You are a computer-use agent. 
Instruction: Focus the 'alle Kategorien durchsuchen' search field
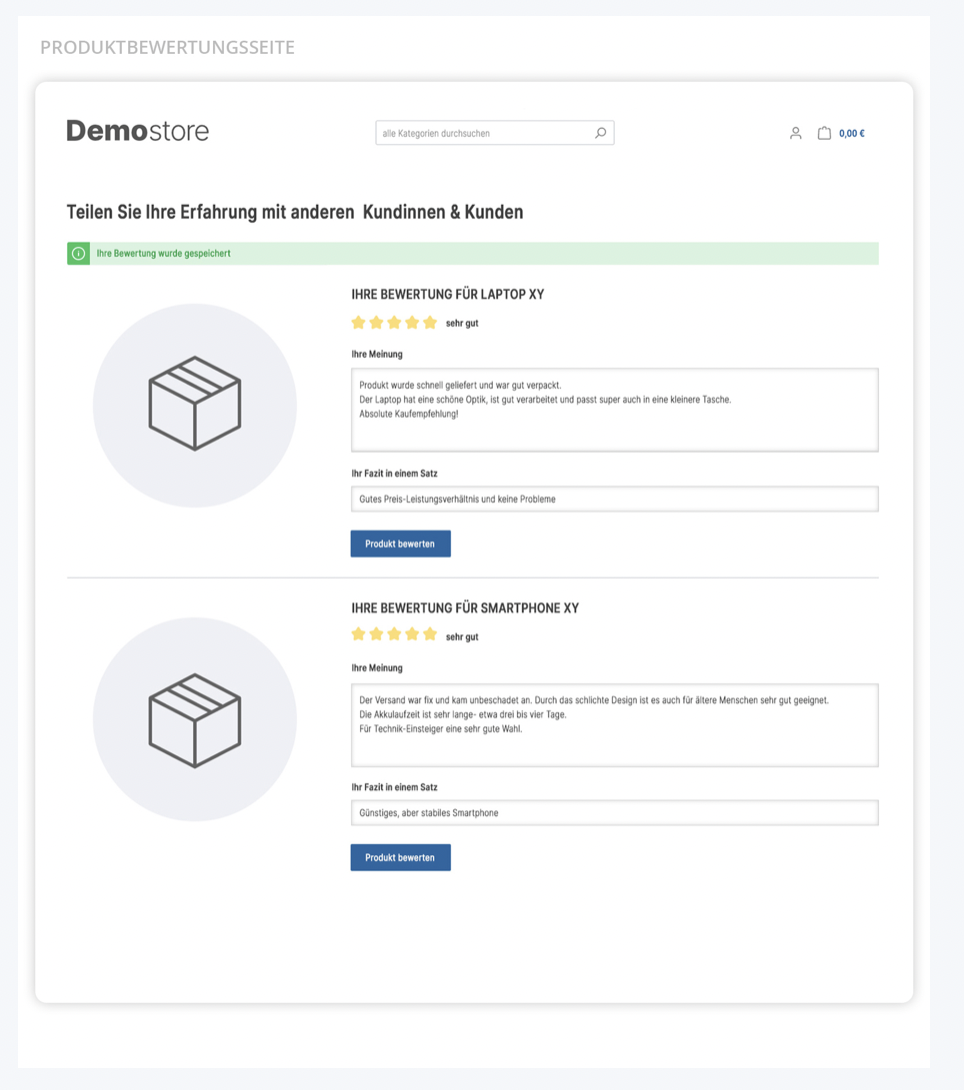pyautogui.click(x=495, y=133)
